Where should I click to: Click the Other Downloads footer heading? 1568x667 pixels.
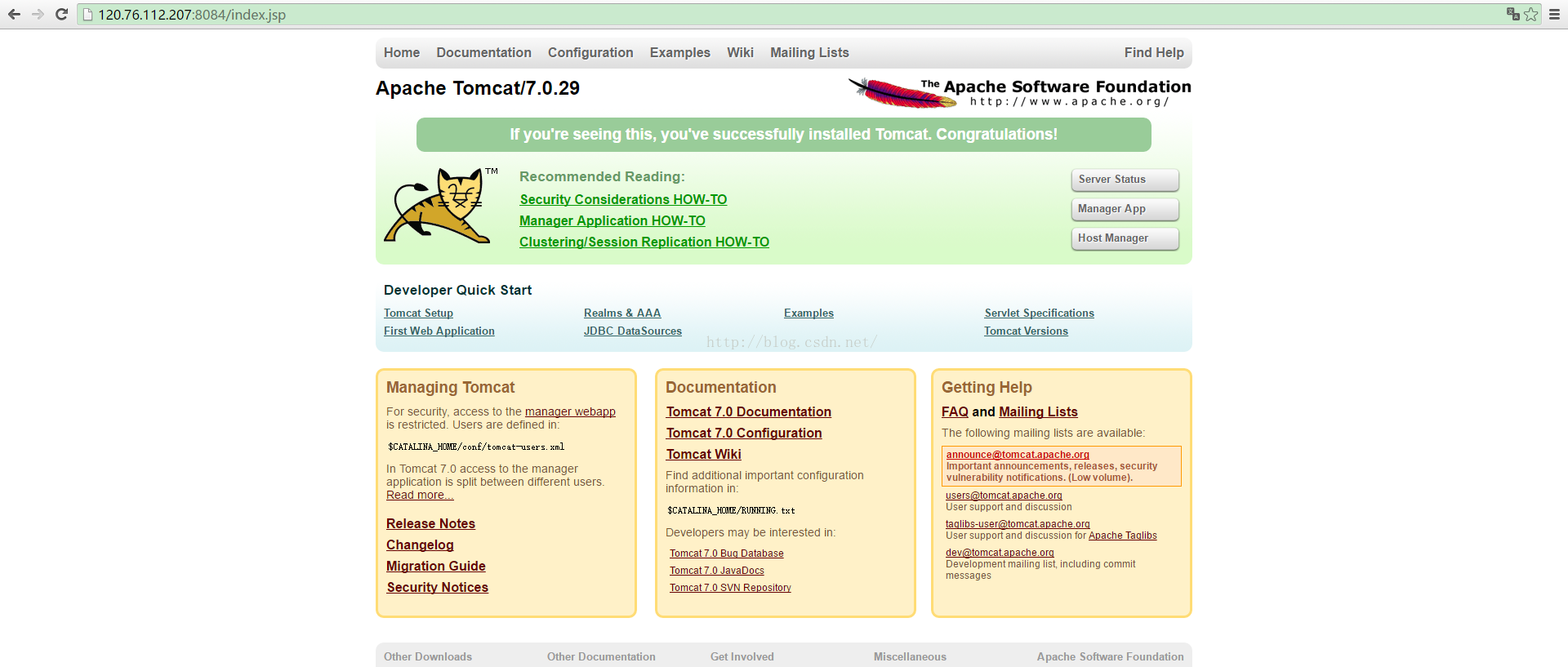428,656
